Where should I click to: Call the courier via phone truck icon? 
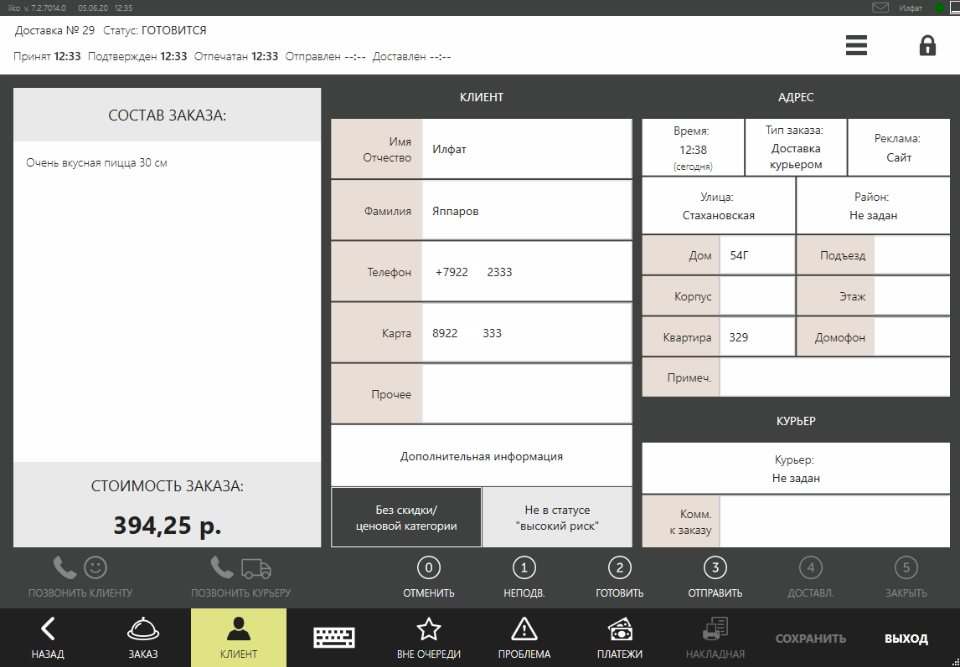click(241, 577)
